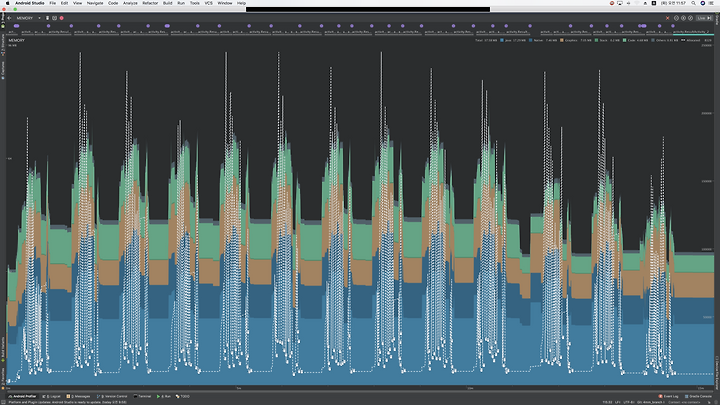Click the reset zoom icon

tap(690, 18)
